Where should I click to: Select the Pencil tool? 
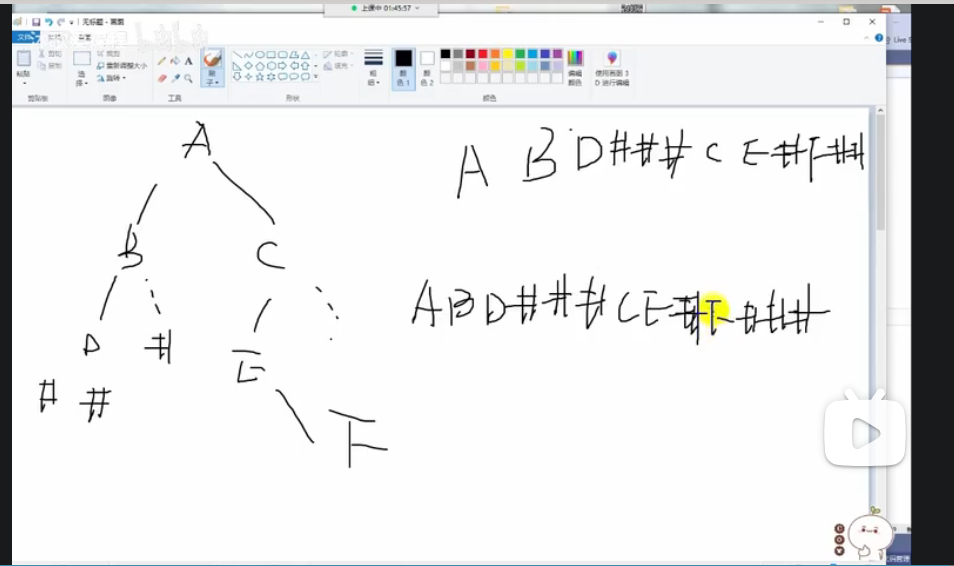click(162, 61)
